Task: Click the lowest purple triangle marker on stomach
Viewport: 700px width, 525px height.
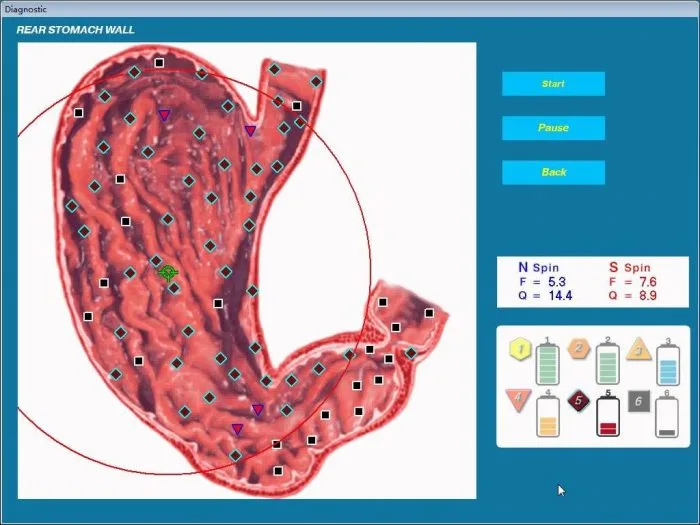Action: [237, 430]
